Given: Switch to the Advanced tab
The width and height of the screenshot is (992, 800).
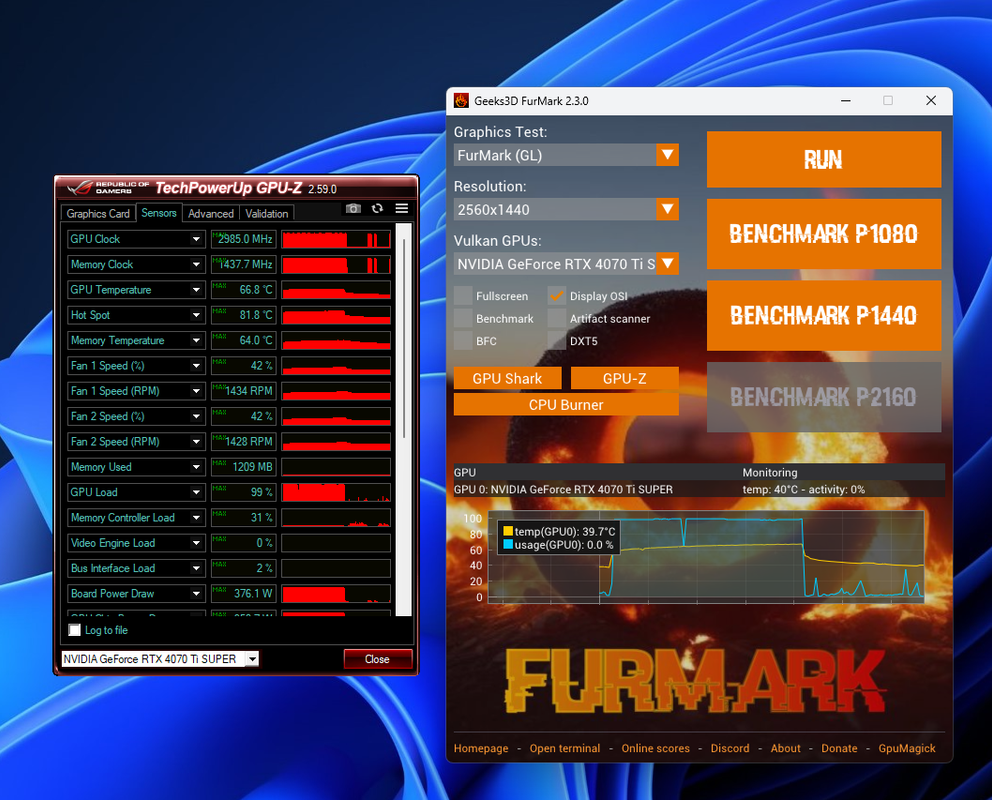Looking at the screenshot, I should tap(211, 214).
